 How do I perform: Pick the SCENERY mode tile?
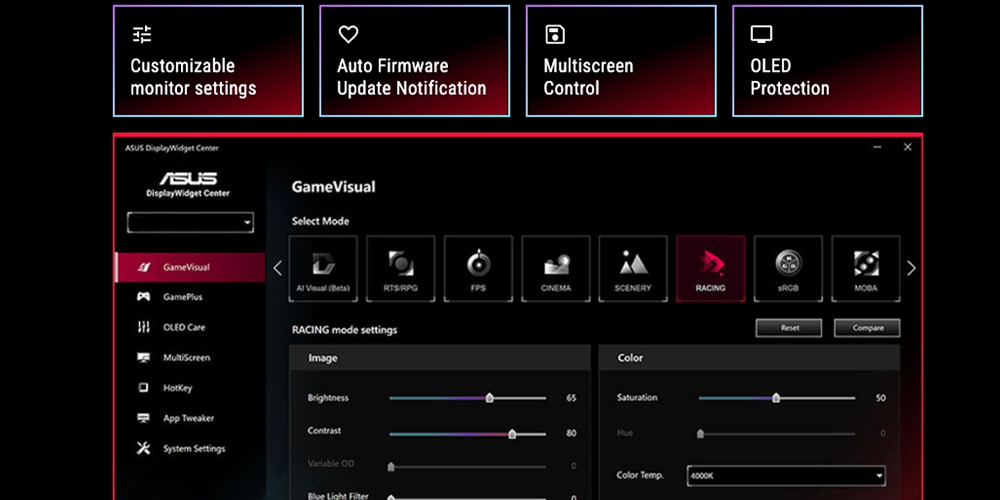633,268
